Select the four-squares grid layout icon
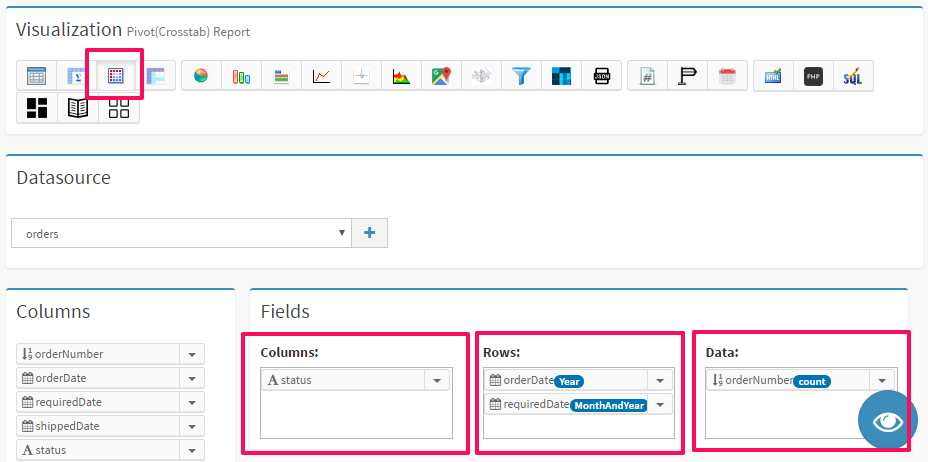This screenshot has width=928, height=462. 119,108
